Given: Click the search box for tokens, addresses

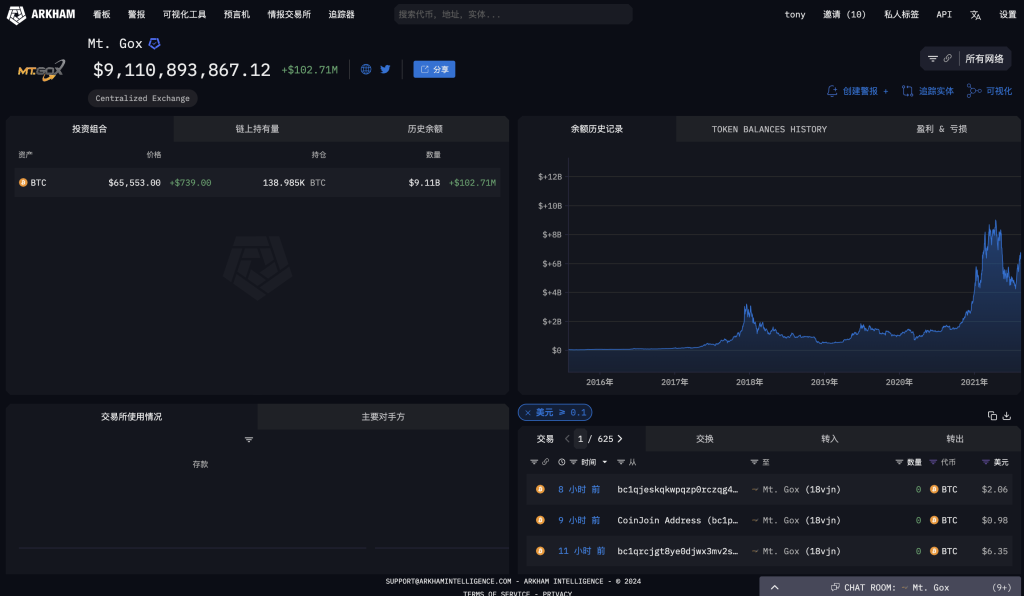Looking at the screenshot, I should coord(513,15).
